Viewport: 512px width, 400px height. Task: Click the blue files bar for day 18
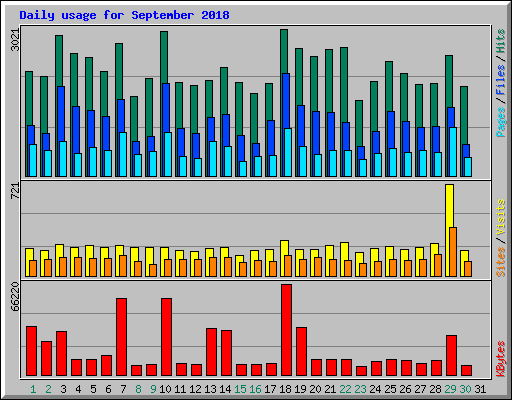click(286, 101)
